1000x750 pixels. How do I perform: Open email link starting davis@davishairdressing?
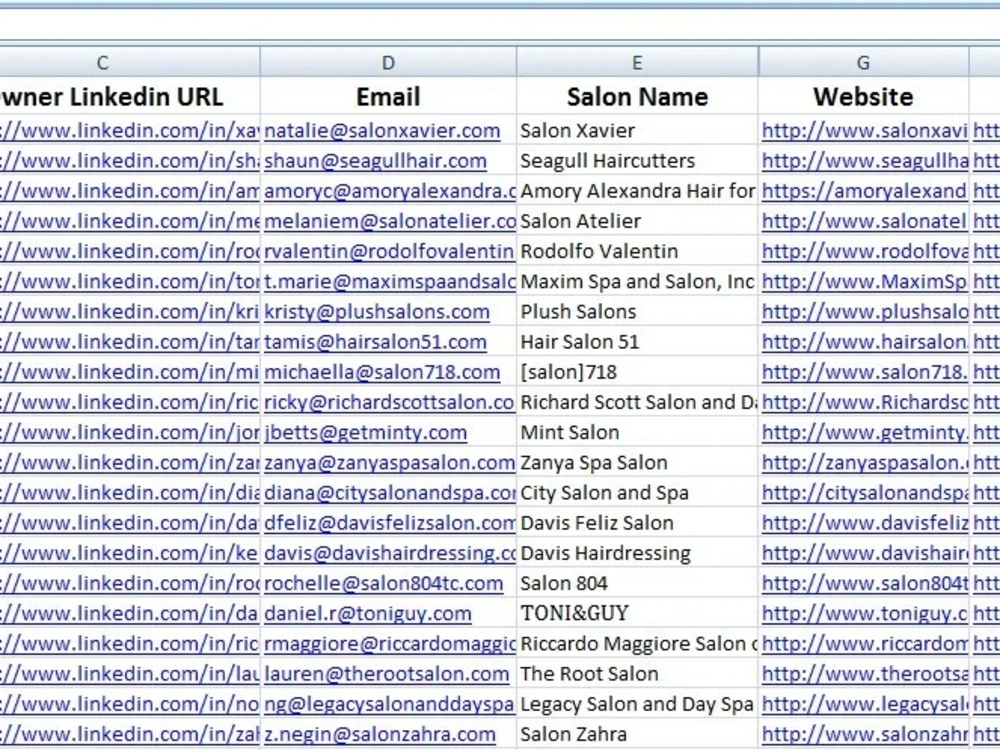tap(390, 553)
